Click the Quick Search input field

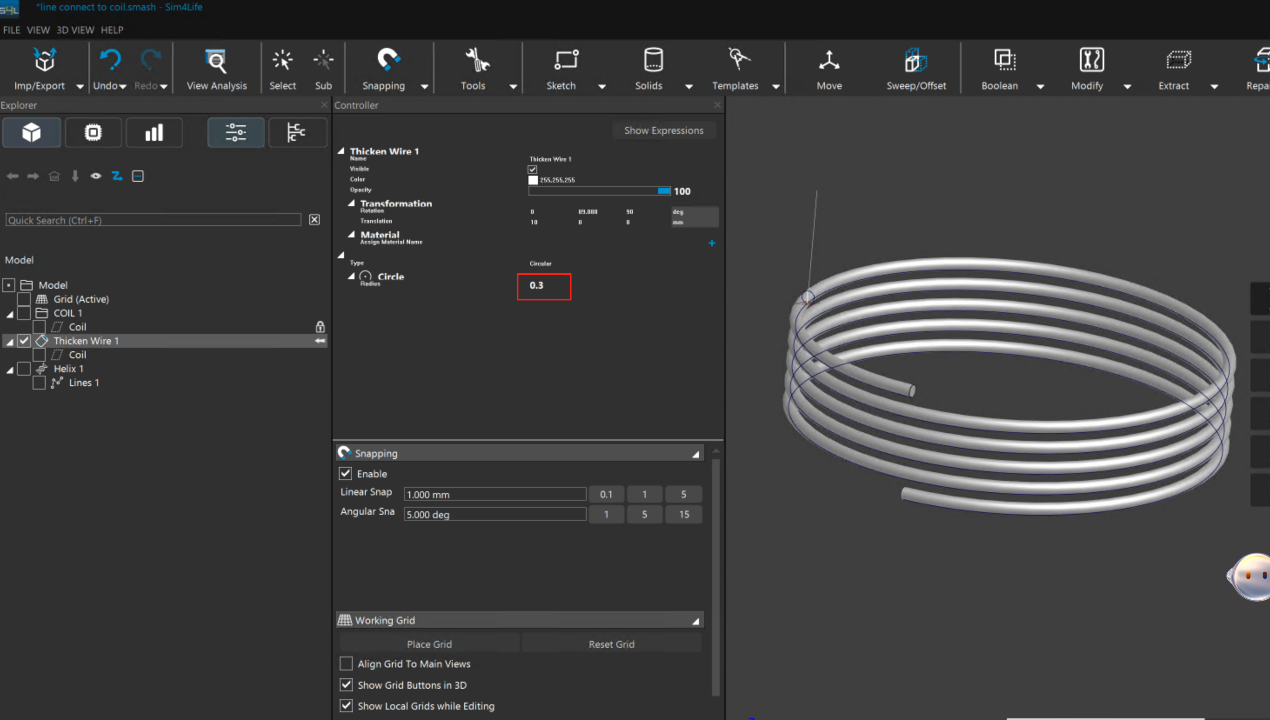[x=153, y=220]
